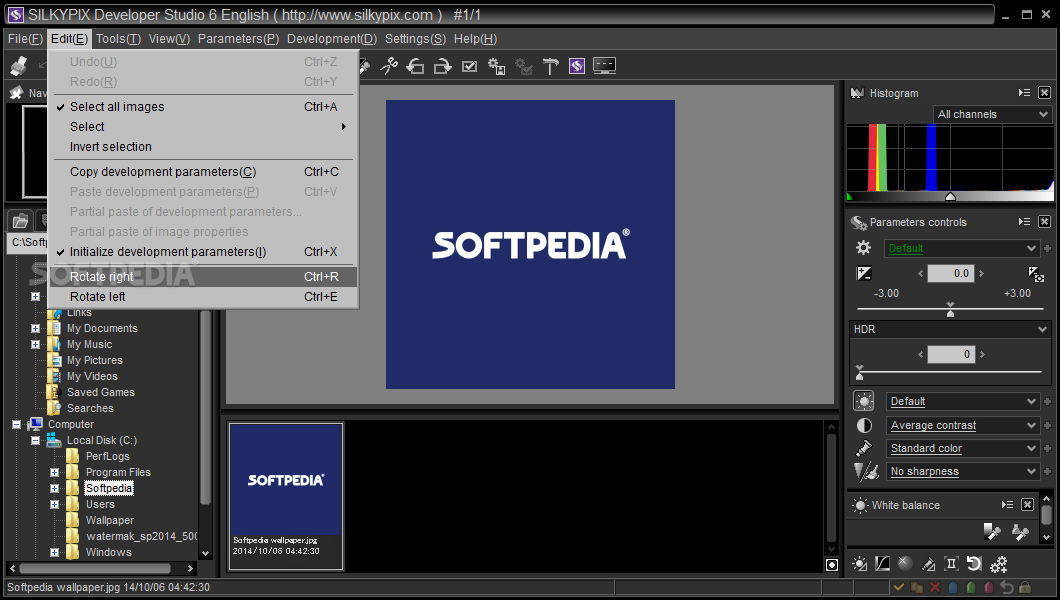Expand the My Documents tree node
This screenshot has width=1060, height=600.
(x=35, y=328)
